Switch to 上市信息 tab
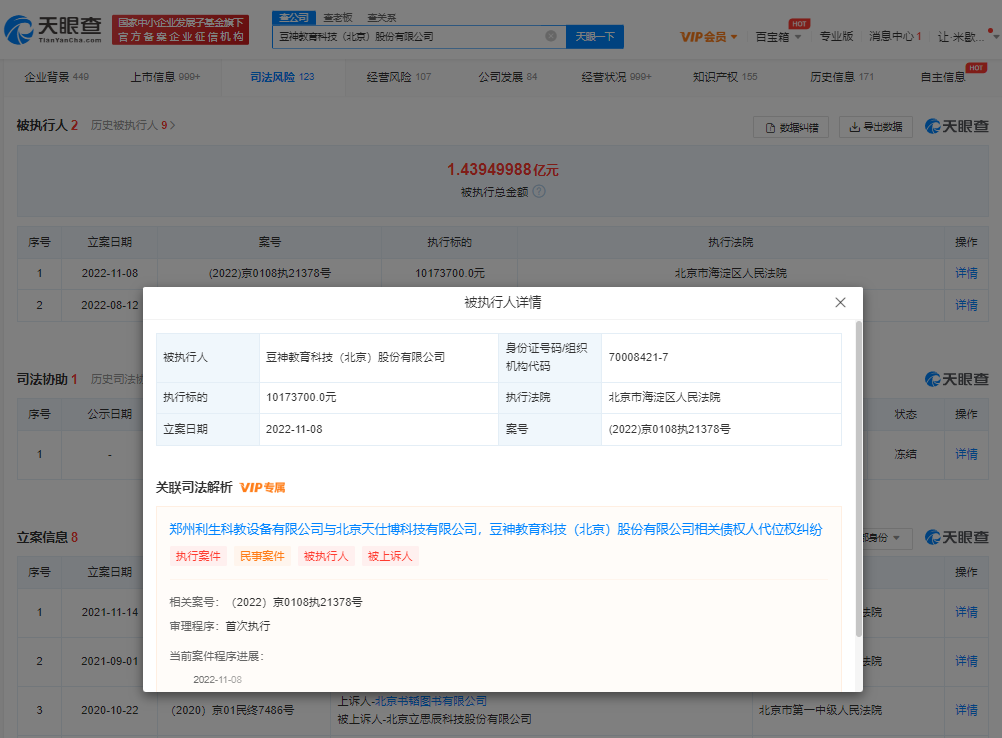 click(165, 77)
